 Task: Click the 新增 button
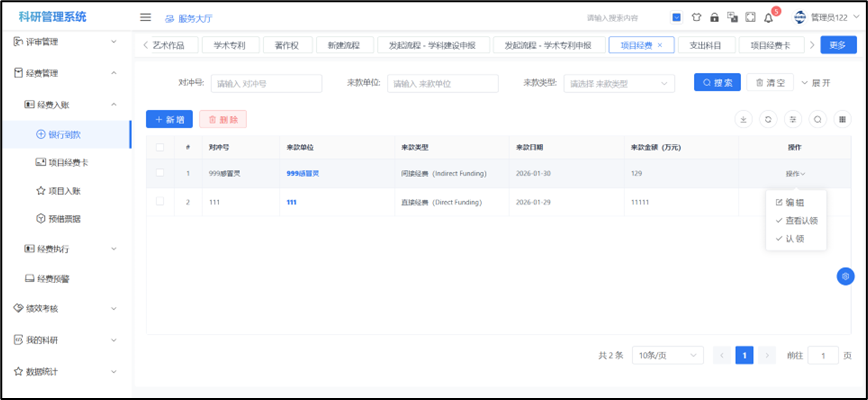tap(169, 119)
